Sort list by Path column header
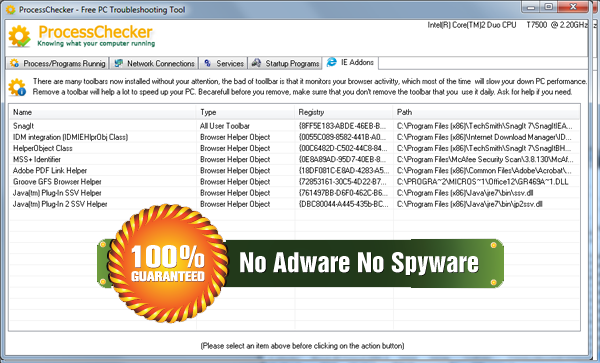600x363 pixels. pos(486,112)
